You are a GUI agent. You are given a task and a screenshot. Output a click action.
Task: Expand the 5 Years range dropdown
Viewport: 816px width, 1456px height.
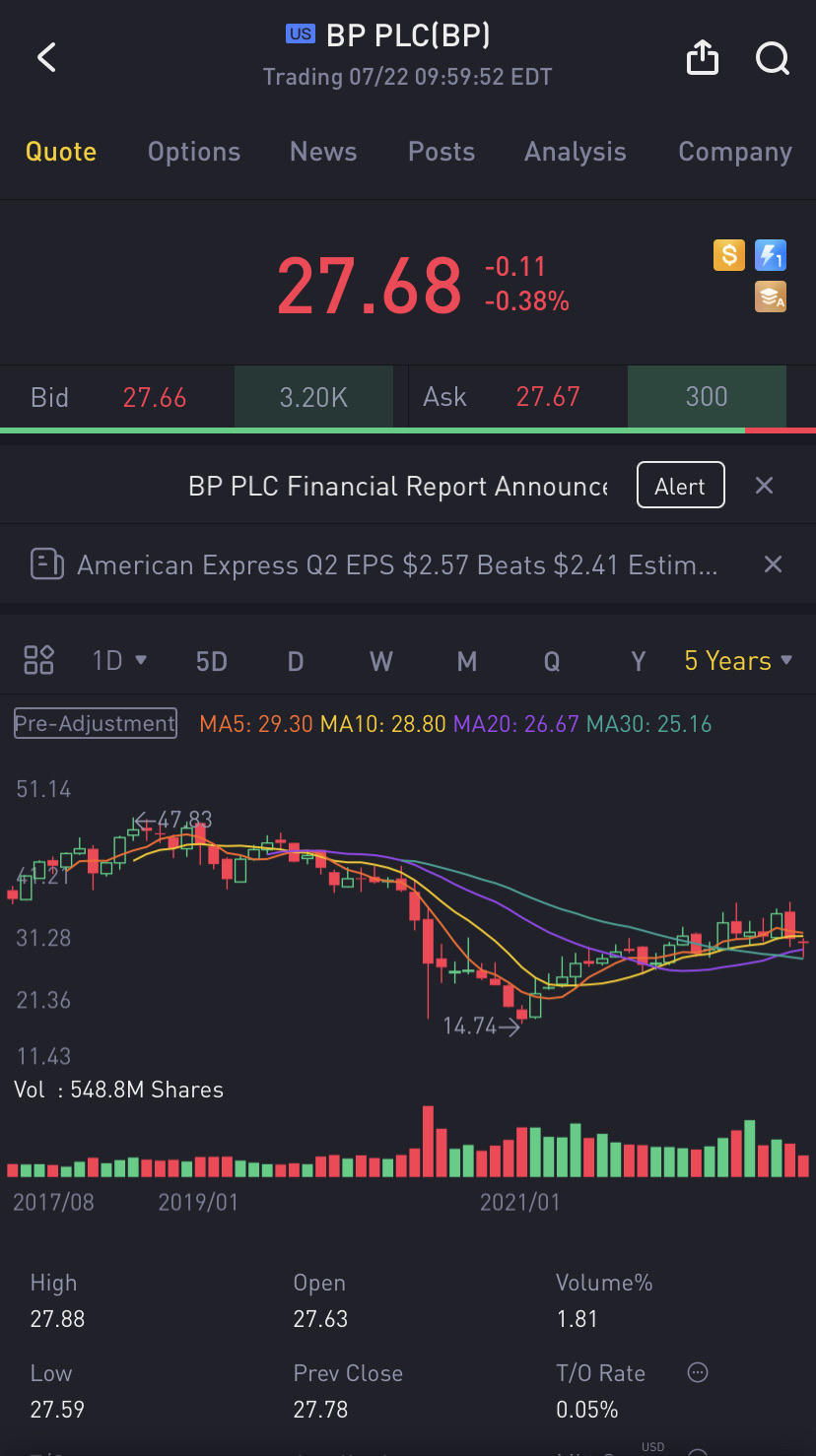pyautogui.click(x=739, y=660)
